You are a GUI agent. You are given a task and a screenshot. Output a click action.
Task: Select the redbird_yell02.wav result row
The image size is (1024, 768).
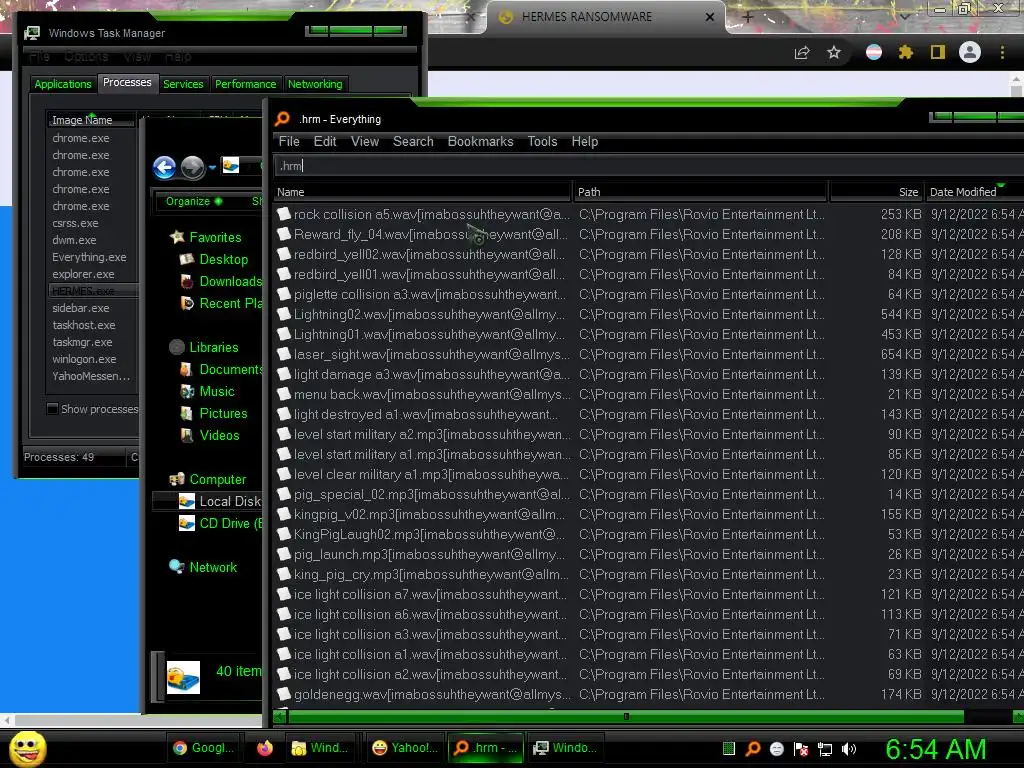pyautogui.click(x=648, y=255)
